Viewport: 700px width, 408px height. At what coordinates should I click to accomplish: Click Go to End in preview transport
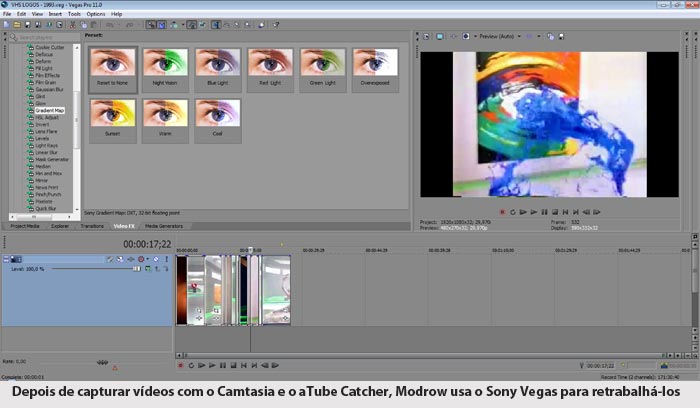click(576, 212)
